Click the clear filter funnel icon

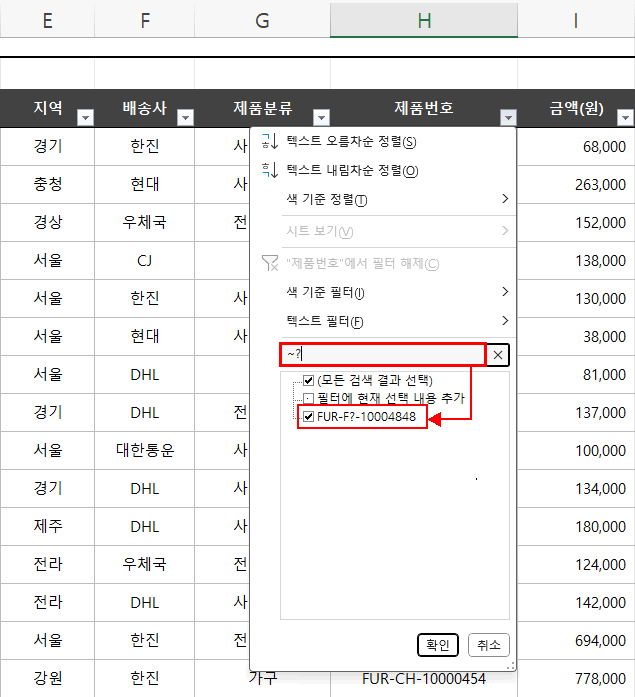[x=270, y=263]
